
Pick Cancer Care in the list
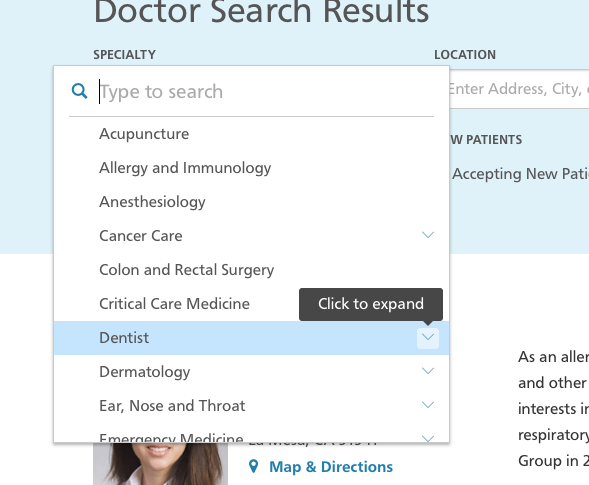click(x=237, y=236)
